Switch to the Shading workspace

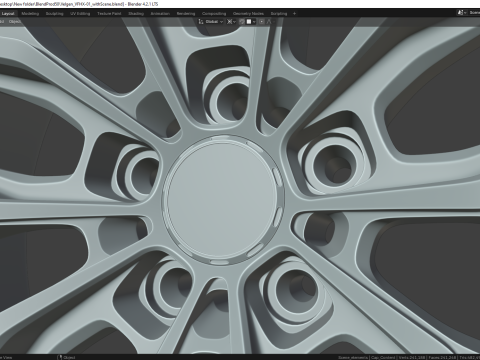(136, 14)
